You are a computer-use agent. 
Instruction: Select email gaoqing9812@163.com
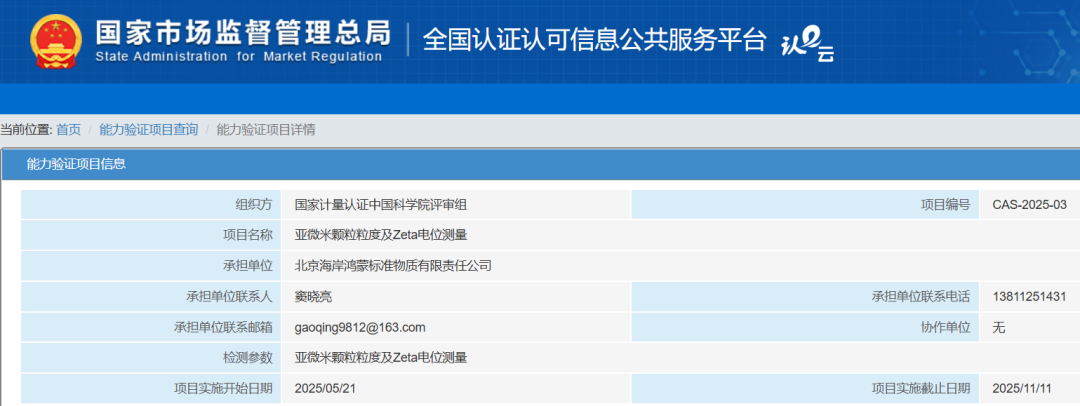coord(360,327)
